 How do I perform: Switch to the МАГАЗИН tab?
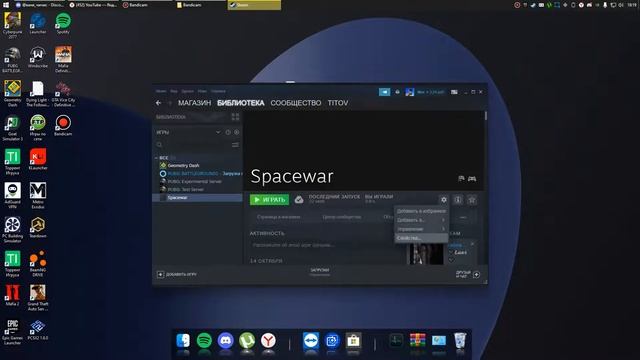(194, 103)
